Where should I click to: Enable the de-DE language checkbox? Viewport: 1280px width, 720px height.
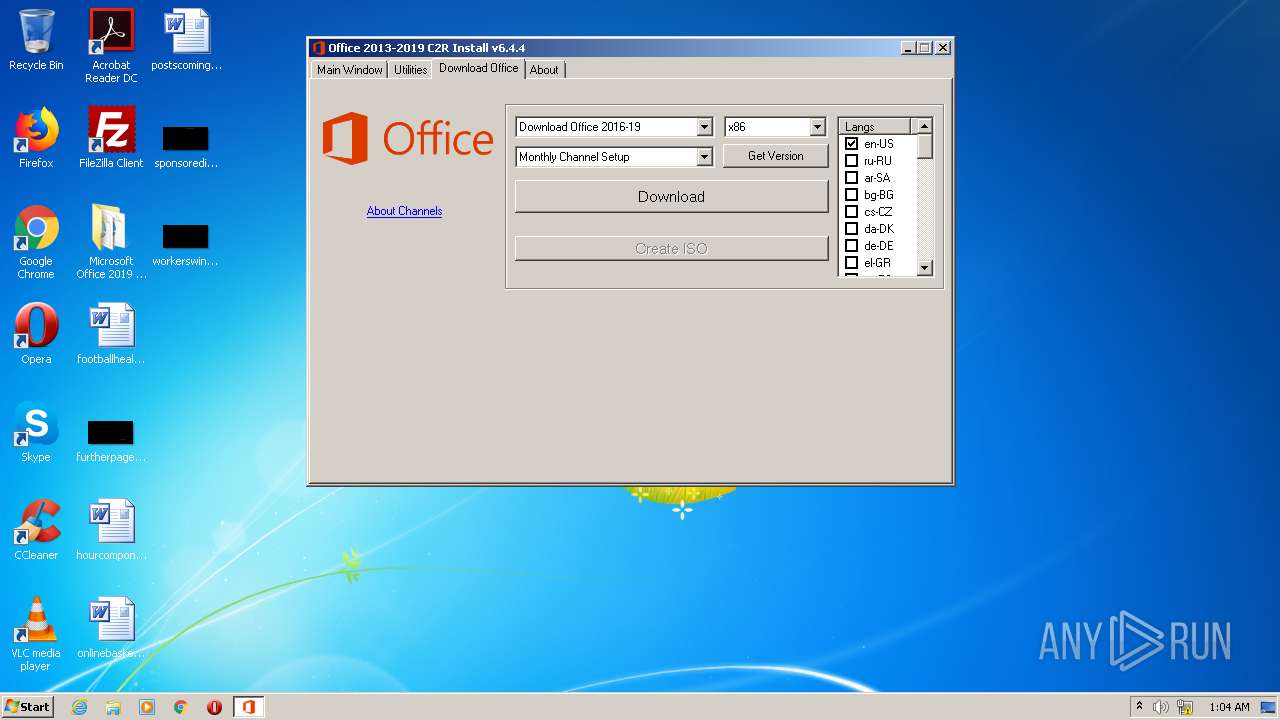[852, 246]
